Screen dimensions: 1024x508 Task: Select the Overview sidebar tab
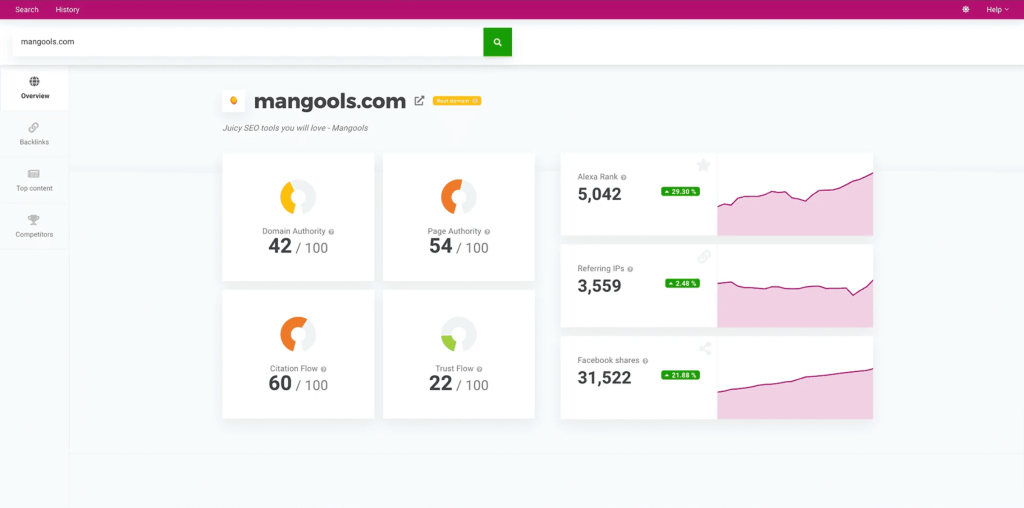(35, 88)
